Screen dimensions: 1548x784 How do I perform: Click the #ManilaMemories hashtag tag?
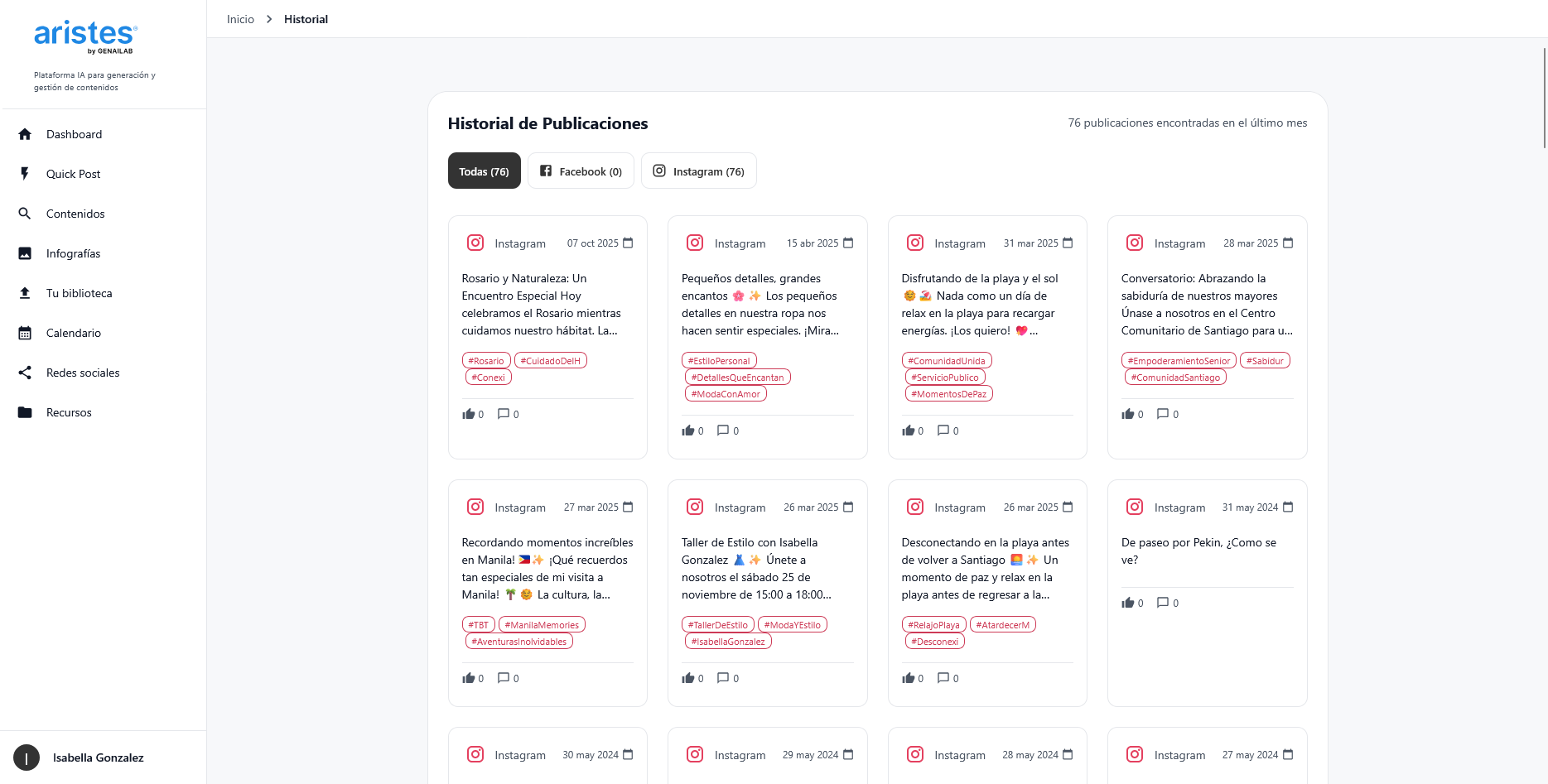point(542,625)
